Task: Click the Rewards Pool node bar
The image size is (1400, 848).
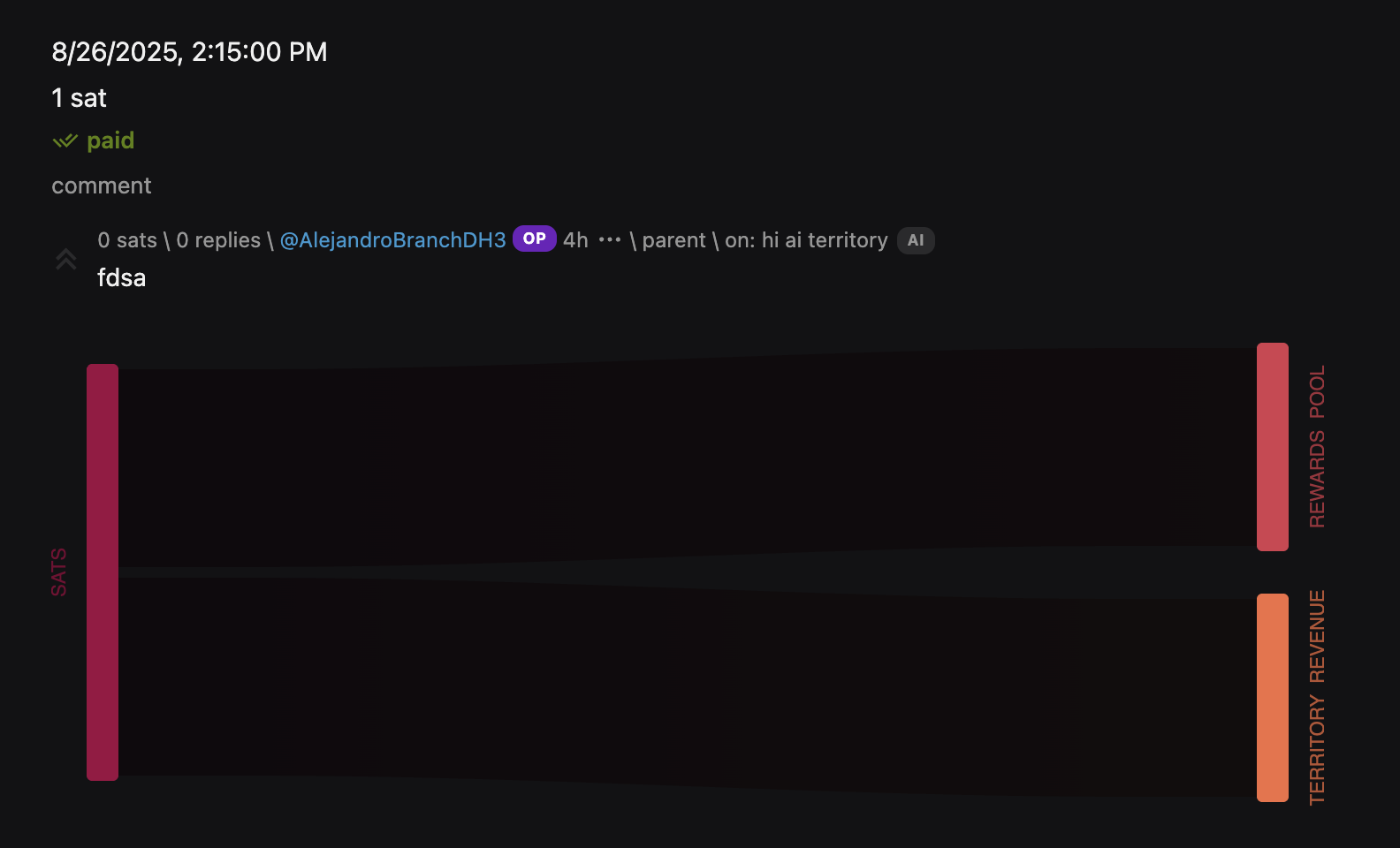Action: click(1273, 447)
